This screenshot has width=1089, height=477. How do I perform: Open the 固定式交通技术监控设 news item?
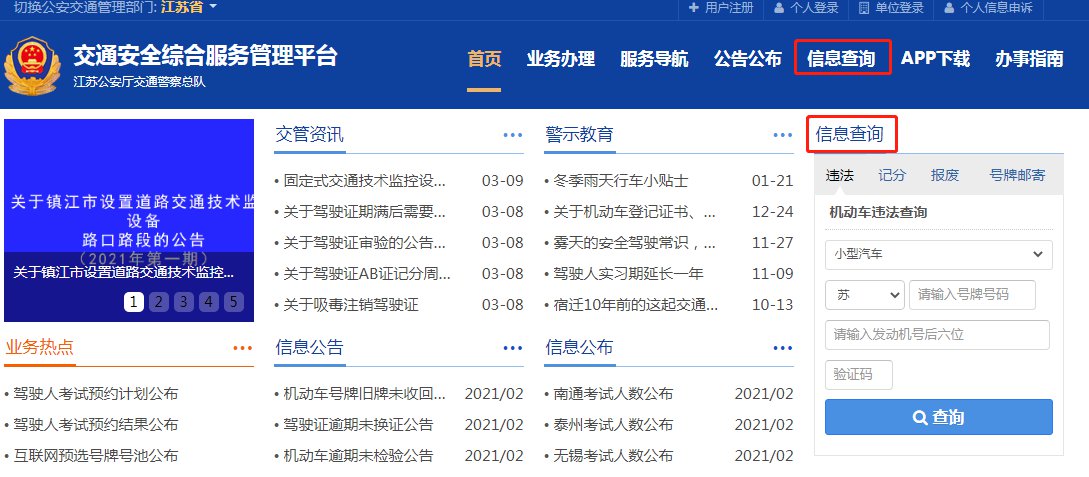coord(365,181)
